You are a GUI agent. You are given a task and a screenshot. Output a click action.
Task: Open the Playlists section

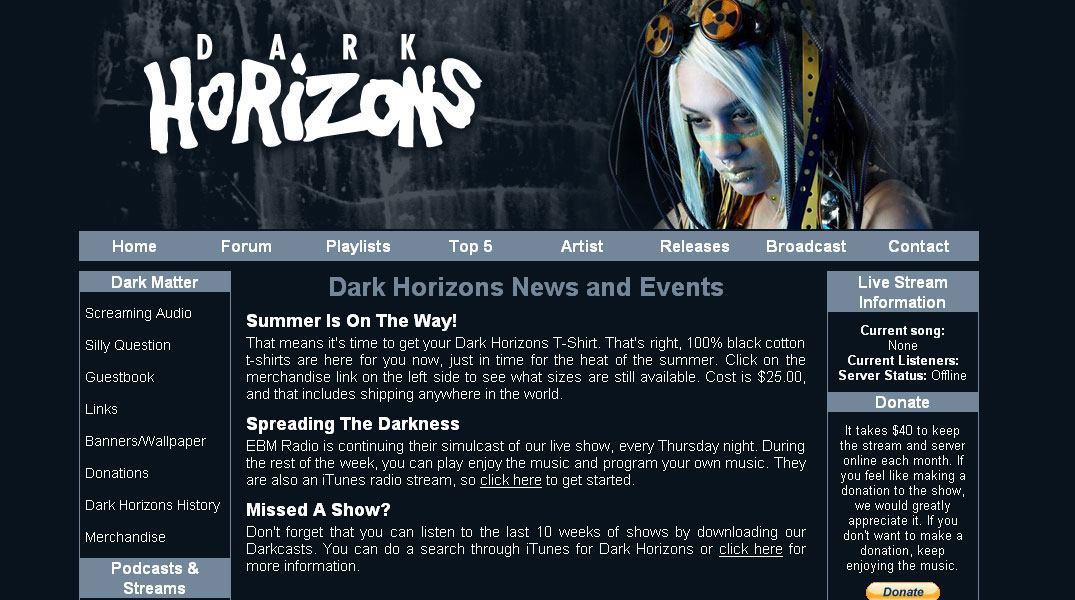click(x=358, y=246)
